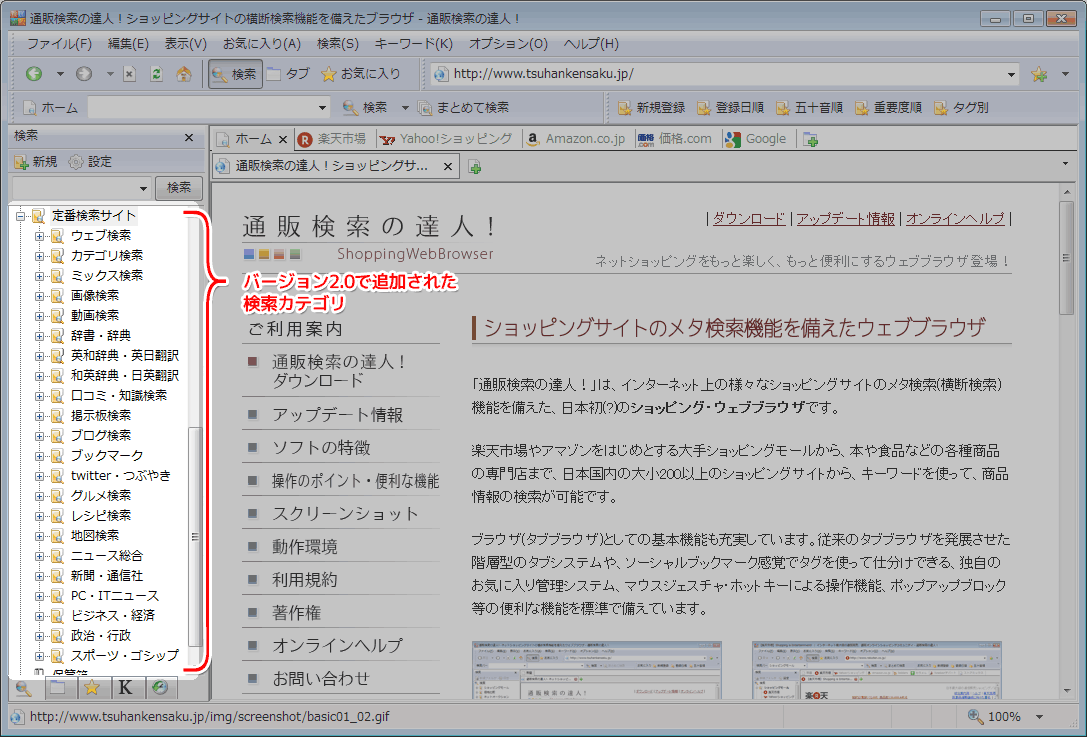Sort favorites with 五十音順
Screen dimensions: 1087x737
tap(810, 107)
